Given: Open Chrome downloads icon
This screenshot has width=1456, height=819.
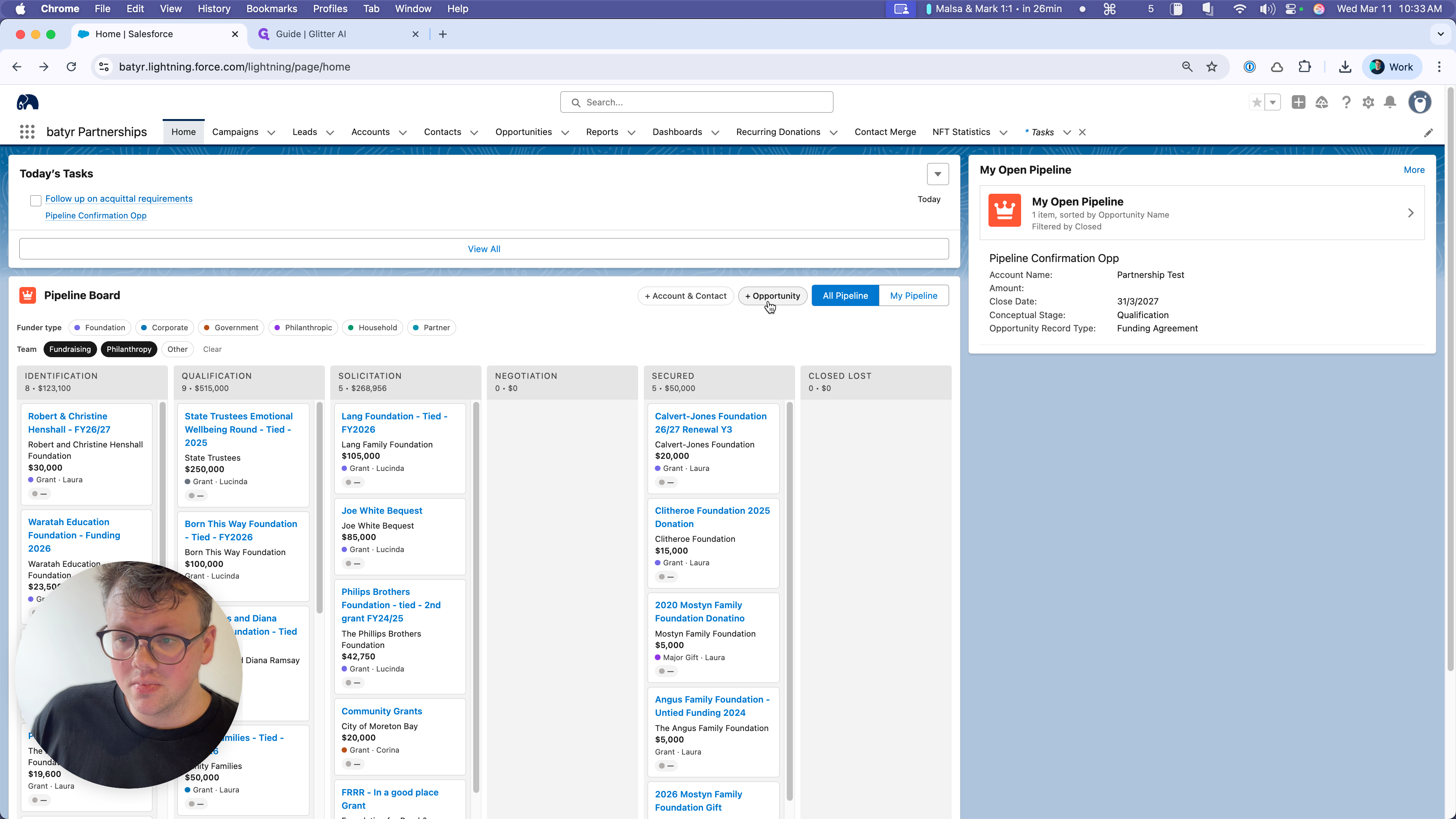Looking at the screenshot, I should click(x=1345, y=67).
